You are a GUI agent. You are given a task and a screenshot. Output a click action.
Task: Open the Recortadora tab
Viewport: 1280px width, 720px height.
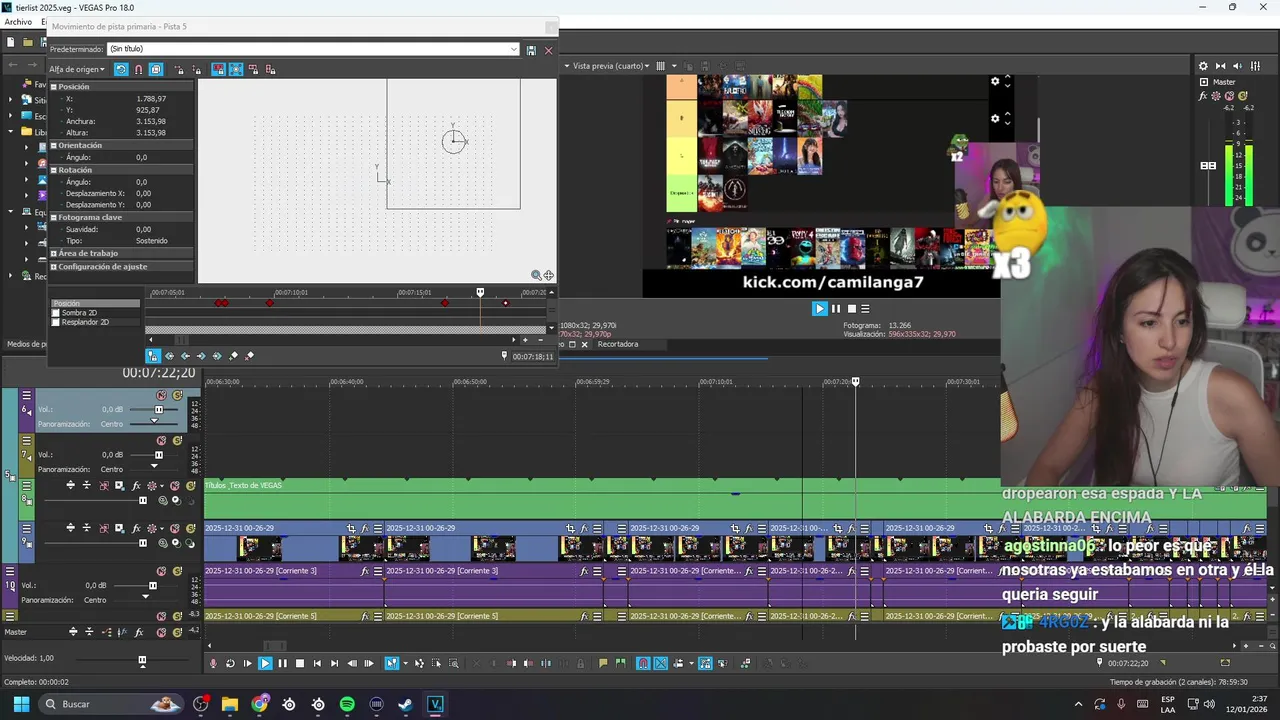tap(617, 344)
